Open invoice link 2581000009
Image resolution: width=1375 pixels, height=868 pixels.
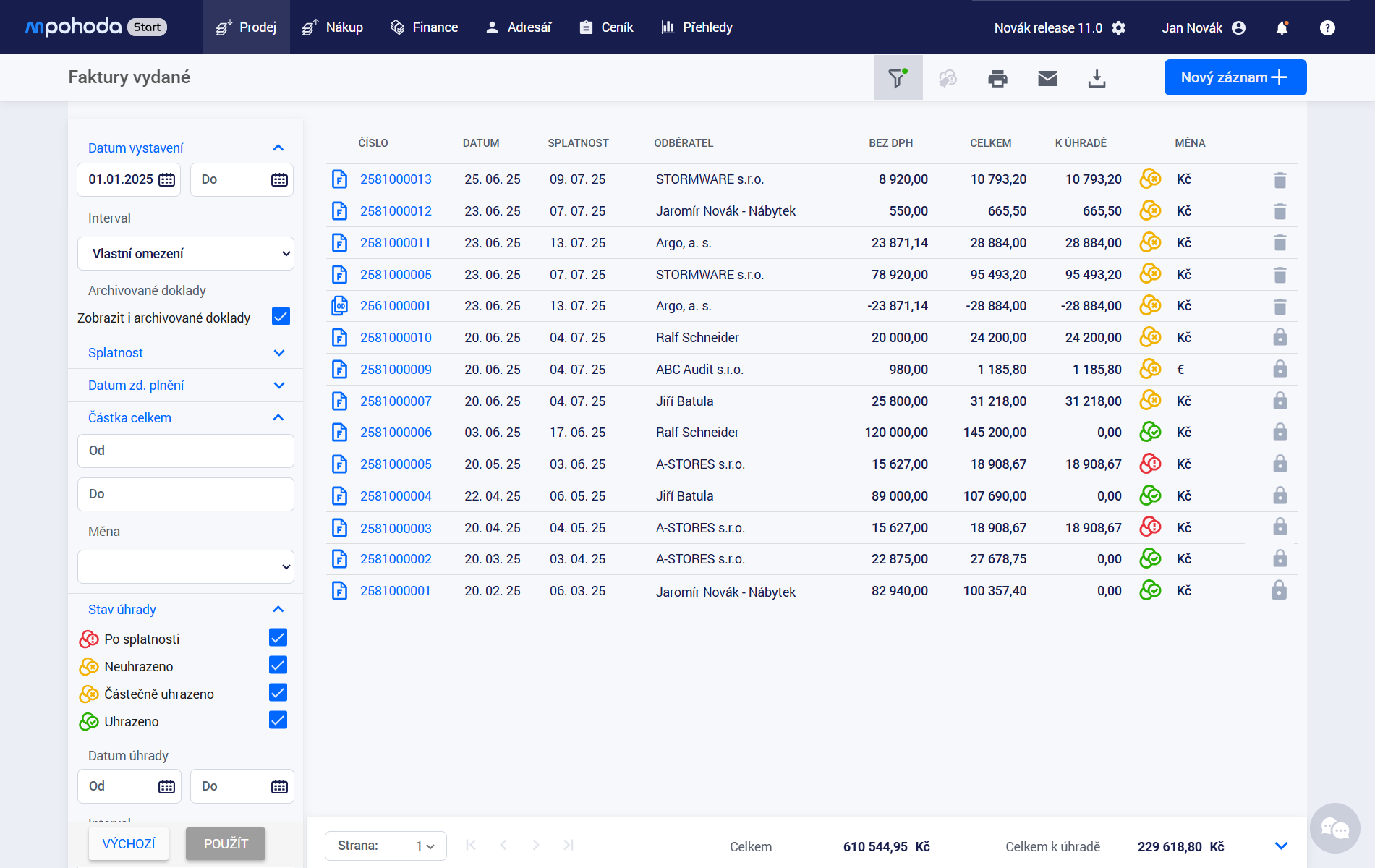[396, 370]
